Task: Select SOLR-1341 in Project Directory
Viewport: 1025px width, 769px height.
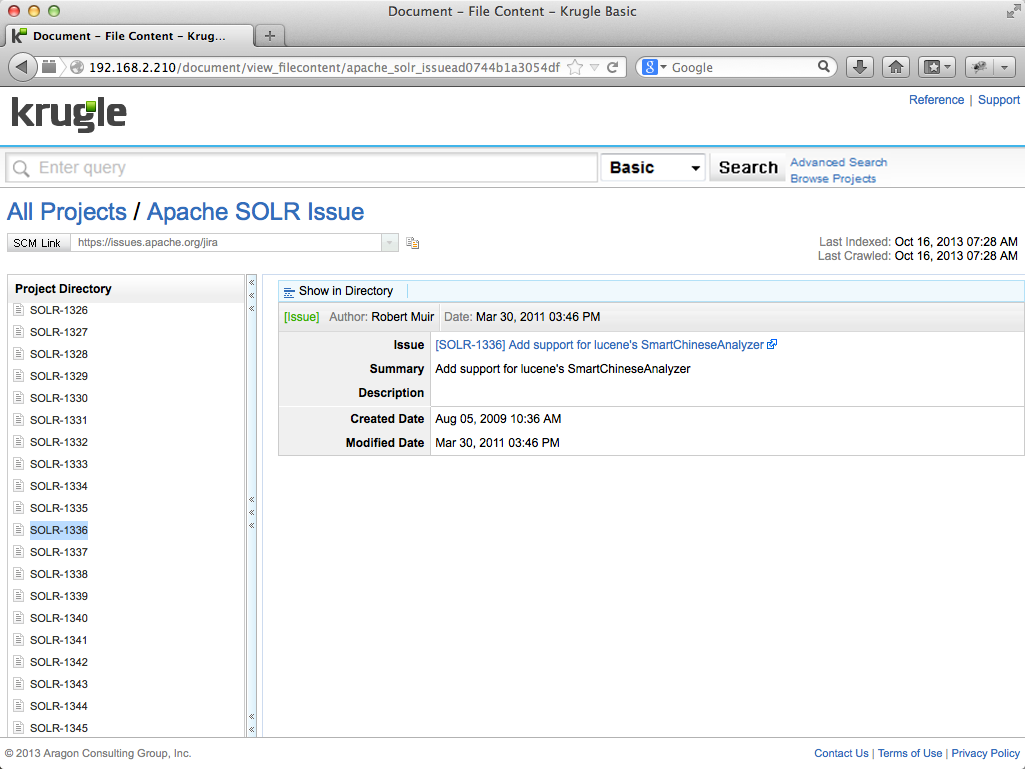Action: pos(59,640)
